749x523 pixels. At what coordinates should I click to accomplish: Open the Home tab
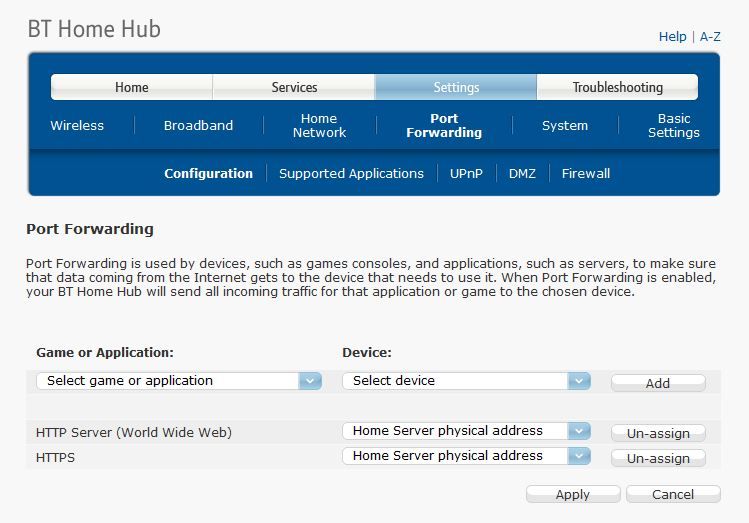pyautogui.click(x=132, y=87)
